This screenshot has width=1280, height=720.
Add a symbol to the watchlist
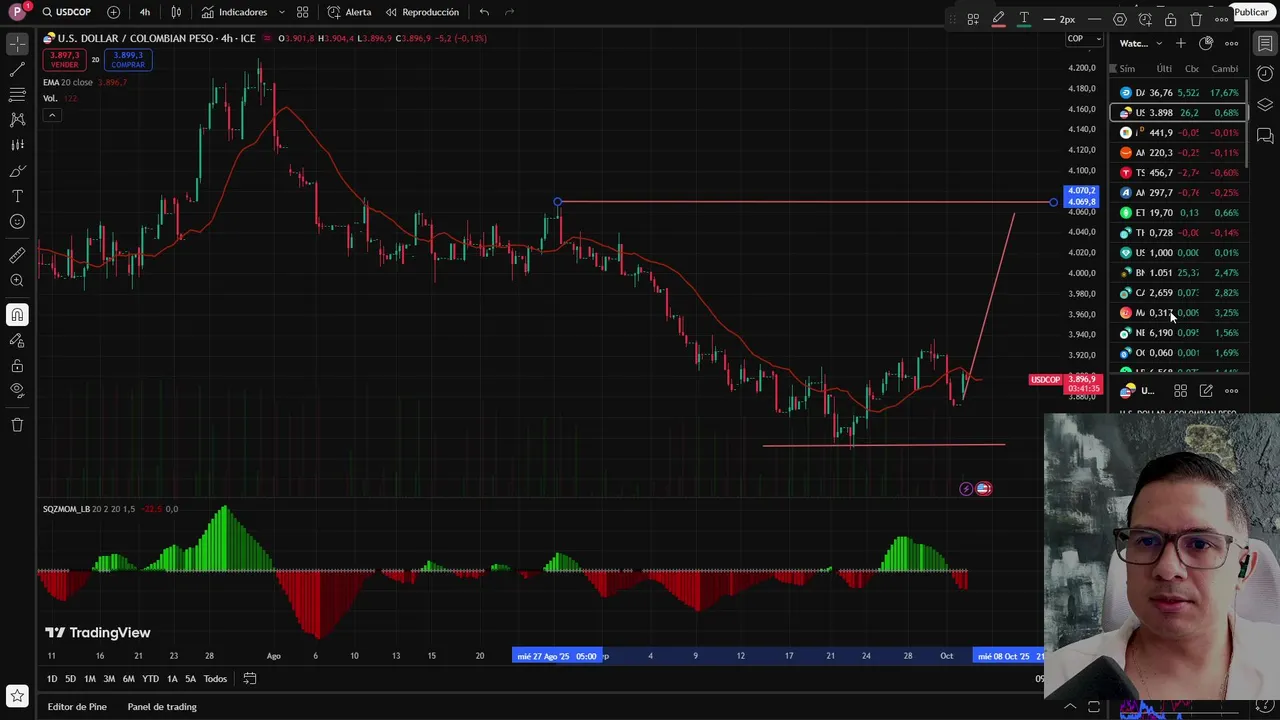1181,43
